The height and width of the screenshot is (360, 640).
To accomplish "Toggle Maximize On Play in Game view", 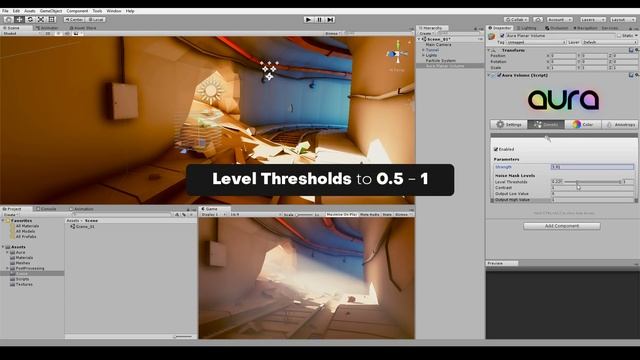I will tap(342, 214).
